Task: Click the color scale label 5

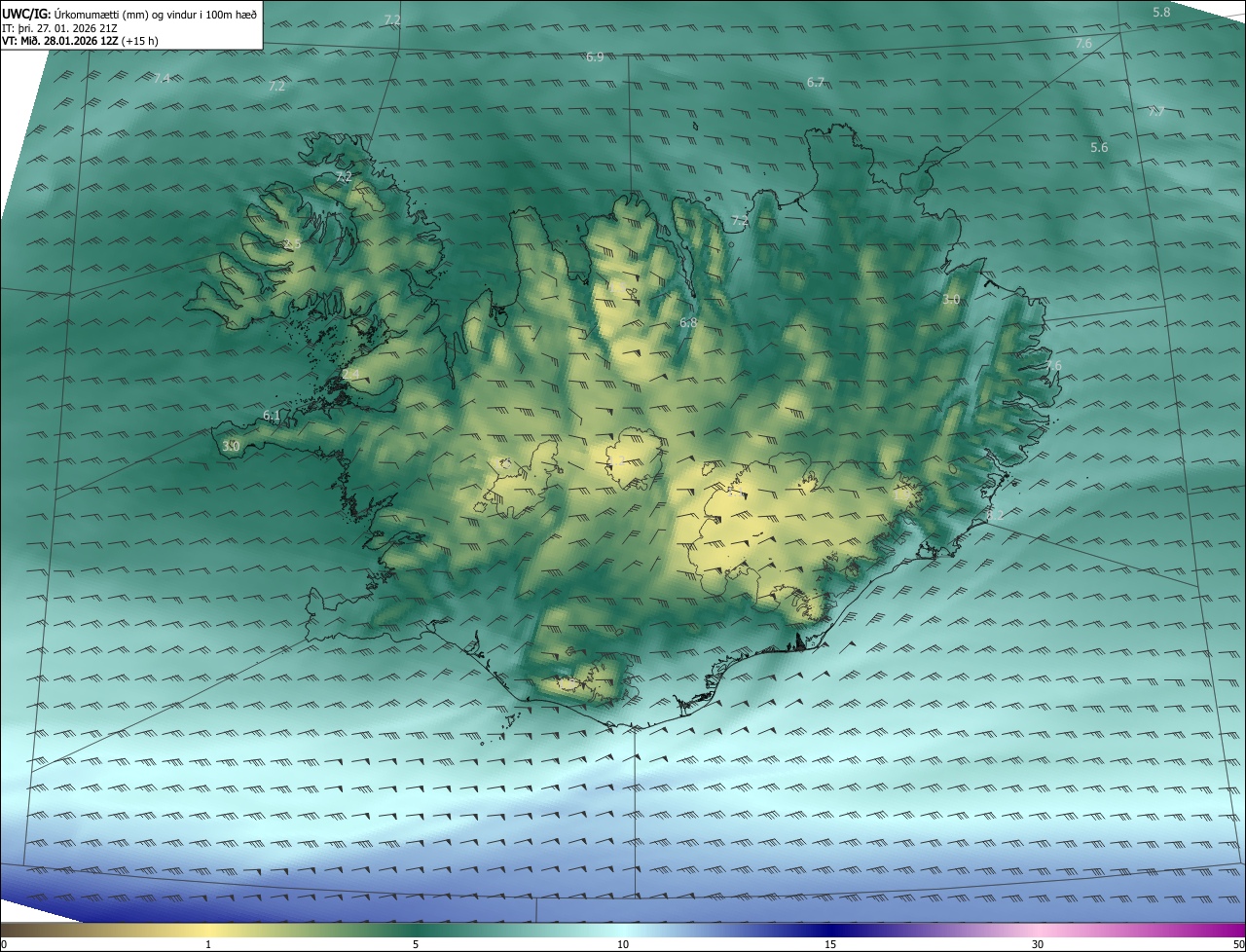Action: [416, 944]
